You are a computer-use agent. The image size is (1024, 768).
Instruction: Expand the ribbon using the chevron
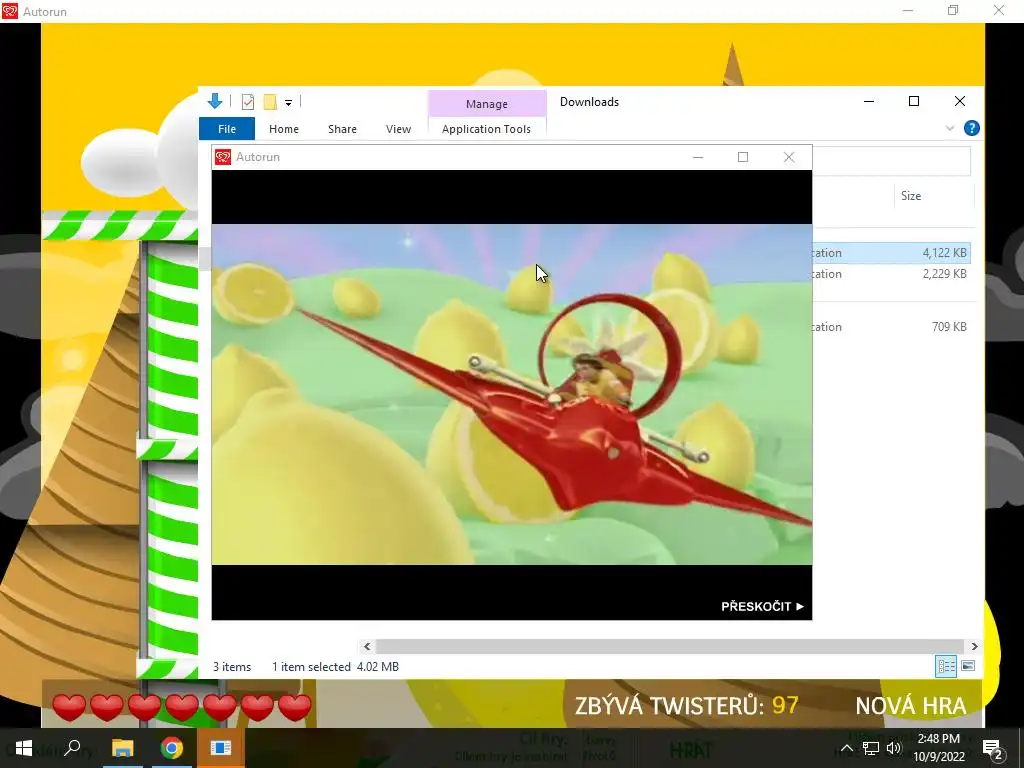click(x=950, y=129)
